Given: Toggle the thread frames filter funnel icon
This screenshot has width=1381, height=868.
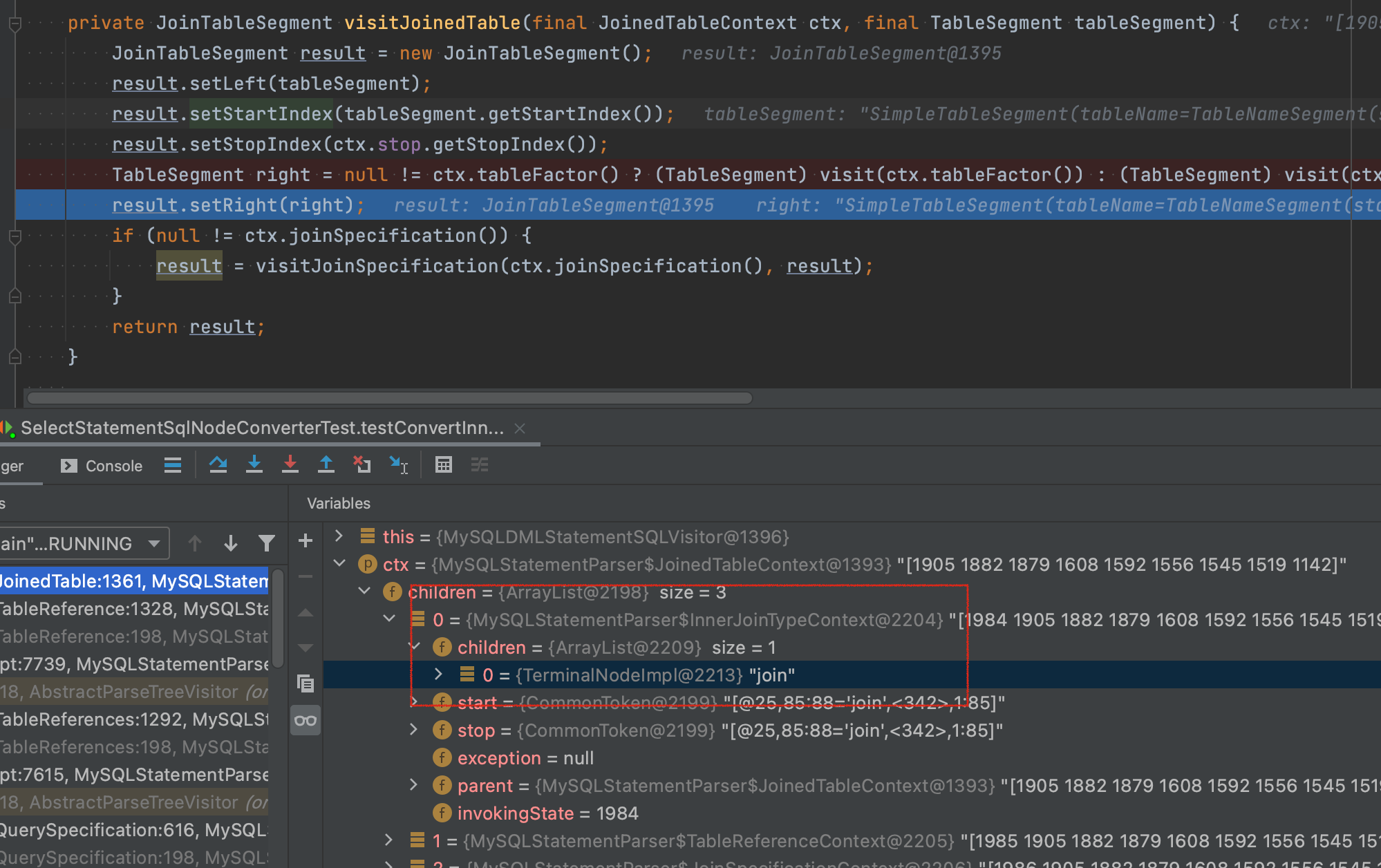Looking at the screenshot, I should coord(267,543).
